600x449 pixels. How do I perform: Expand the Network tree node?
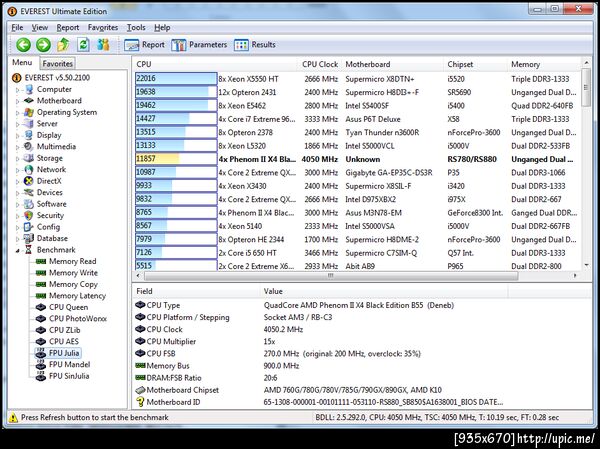click(x=17, y=171)
